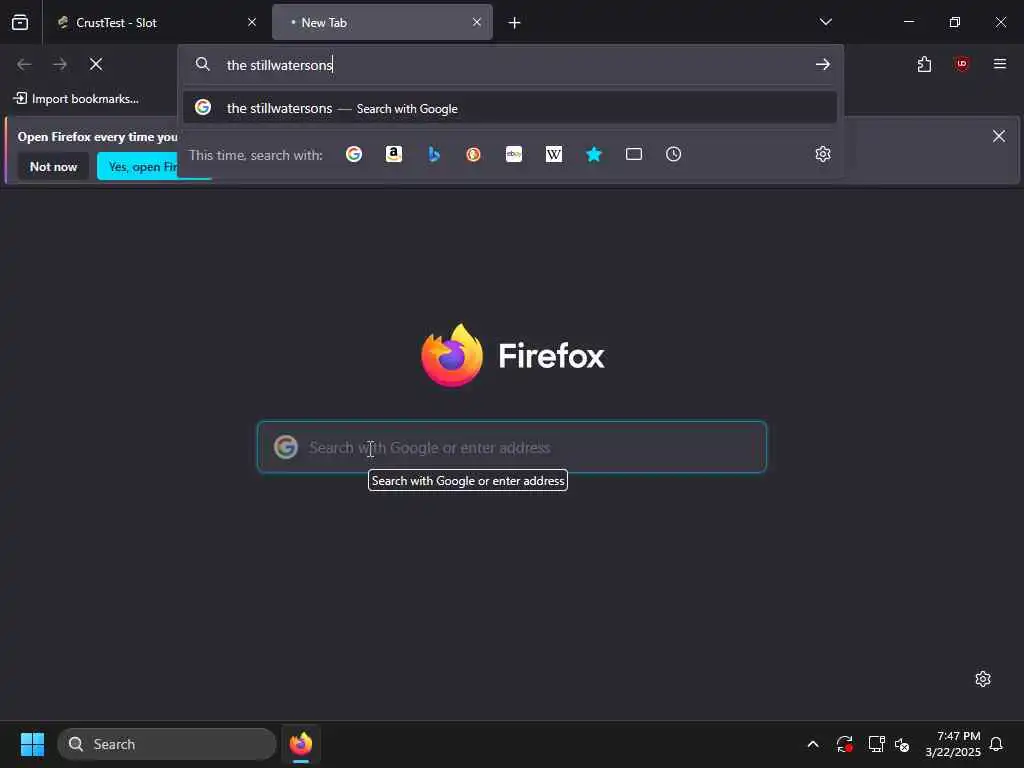Open the Windows notifications bell
Screen dimensions: 1024x768
tap(997, 744)
